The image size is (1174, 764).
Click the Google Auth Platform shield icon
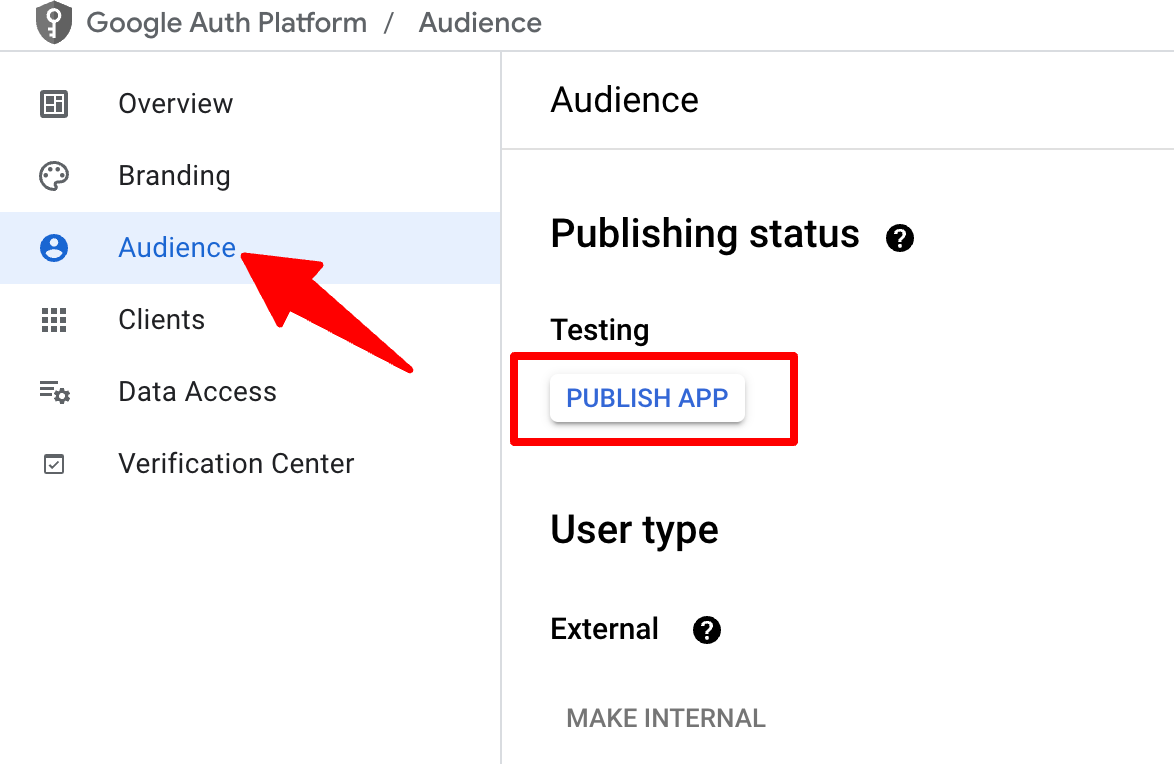point(54,23)
